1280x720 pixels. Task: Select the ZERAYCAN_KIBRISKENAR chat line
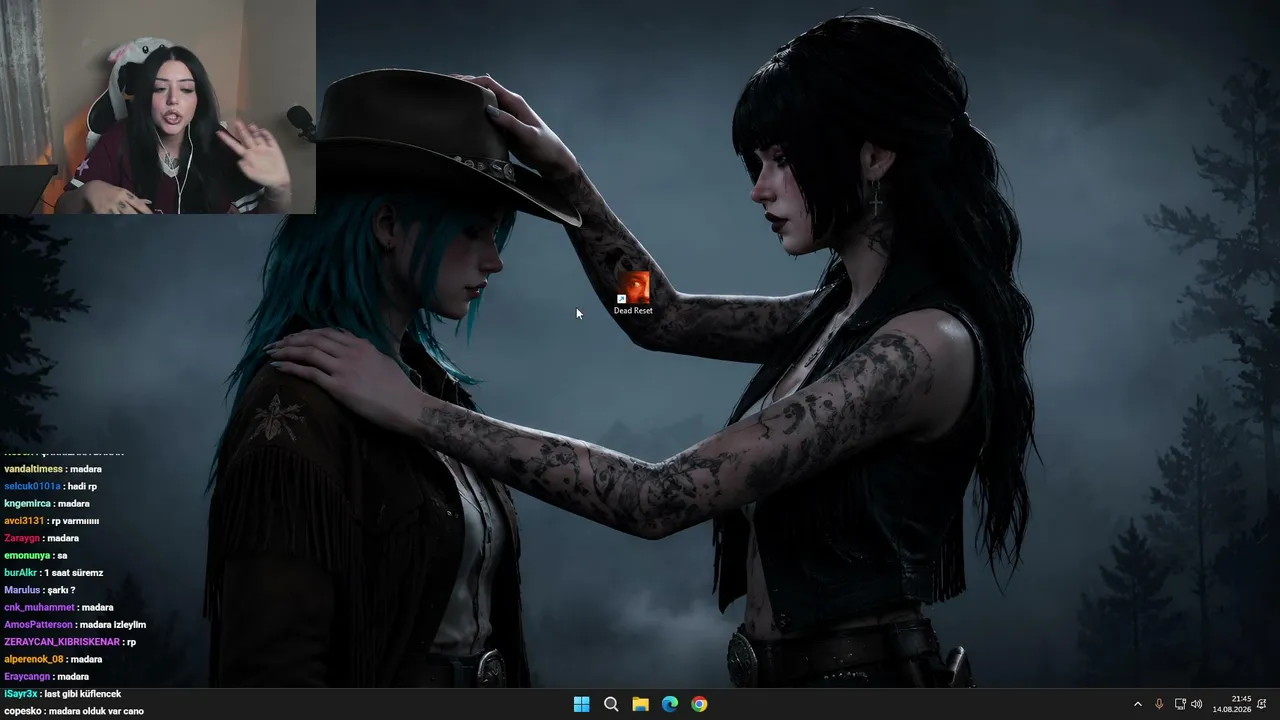(x=70, y=642)
